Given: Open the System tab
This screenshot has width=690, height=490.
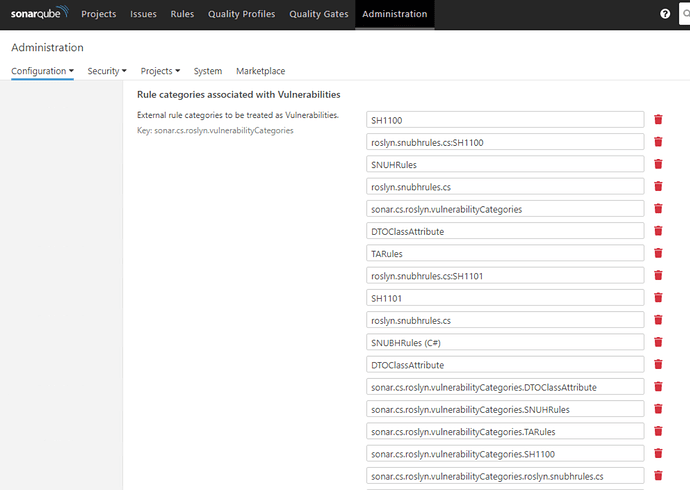Looking at the screenshot, I should click(208, 71).
